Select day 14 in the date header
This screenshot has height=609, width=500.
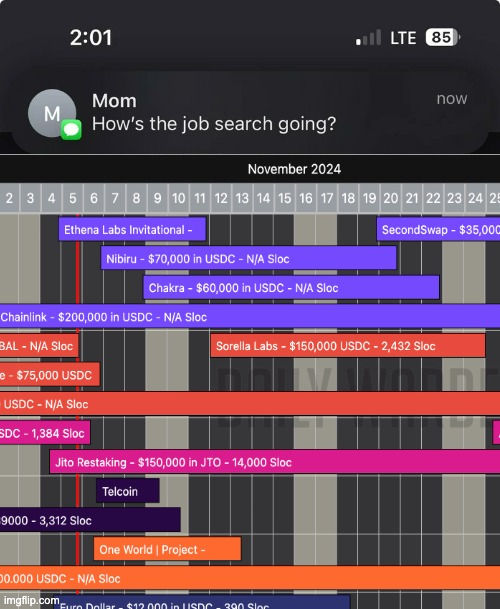[263, 198]
